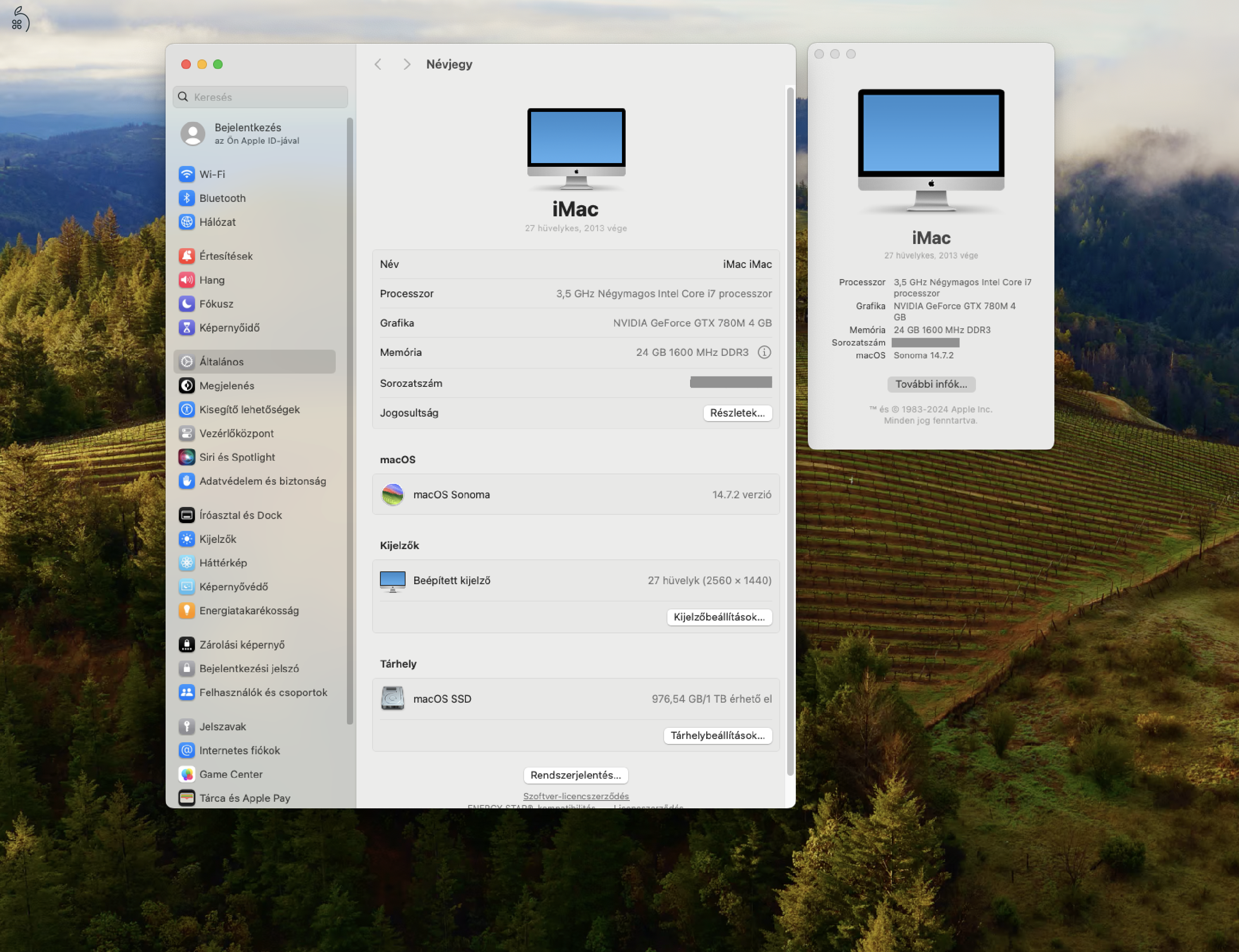Screen dimensions: 1239x952
Task: Open Siri és Spotlight settings
Action: 254,457
